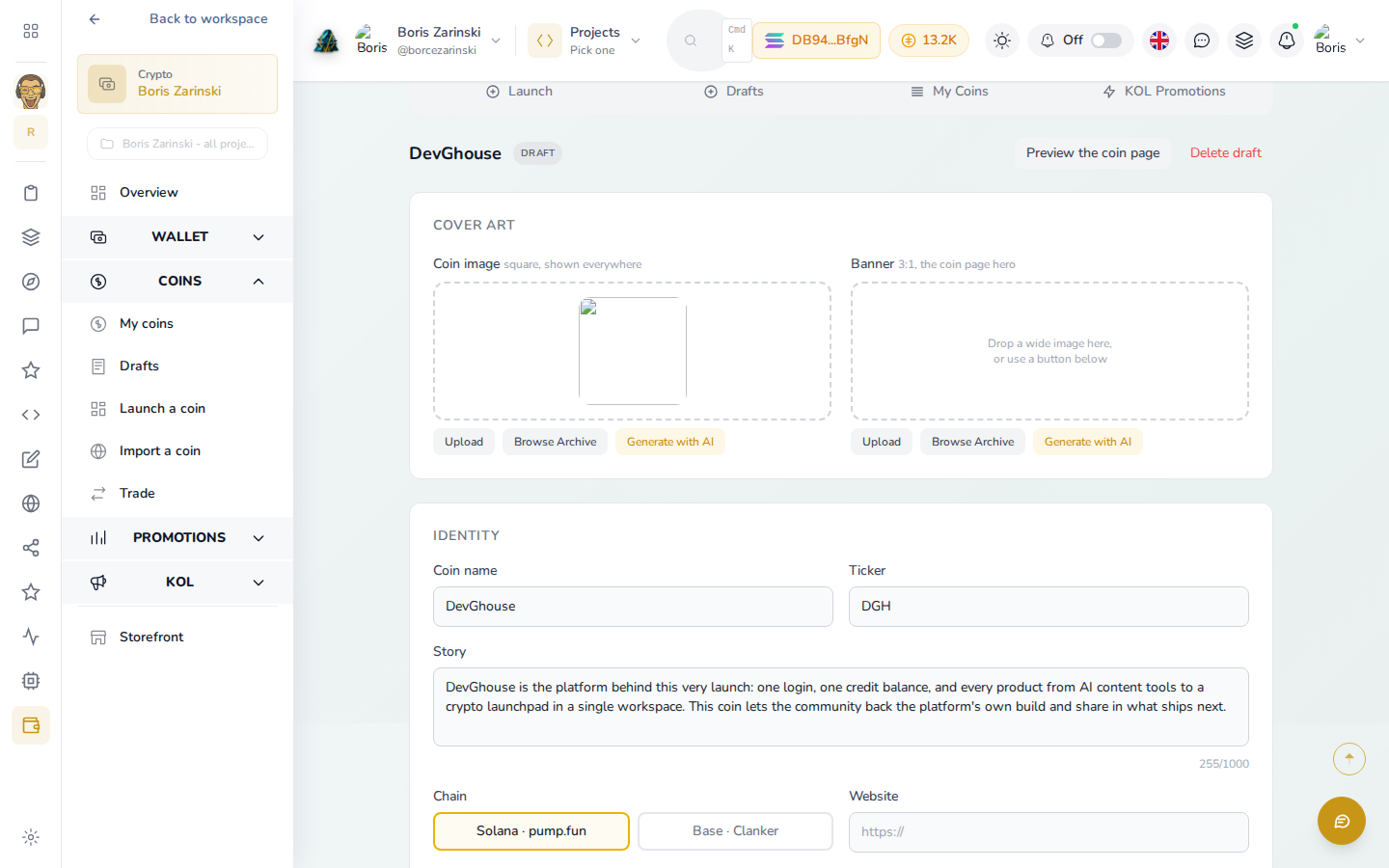
Task: Select the highlighted wallet icon in left rail
Action: [x=31, y=725]
